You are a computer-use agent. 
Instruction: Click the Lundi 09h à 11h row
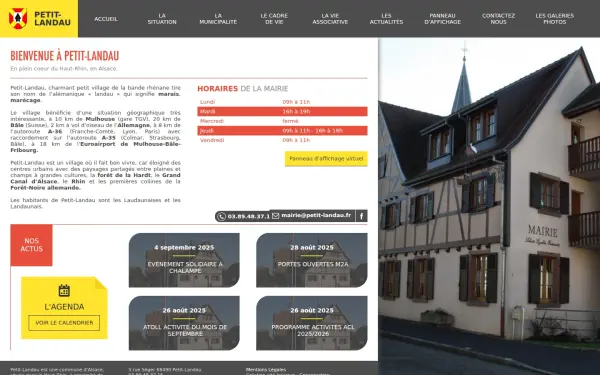tap(282, 102)
